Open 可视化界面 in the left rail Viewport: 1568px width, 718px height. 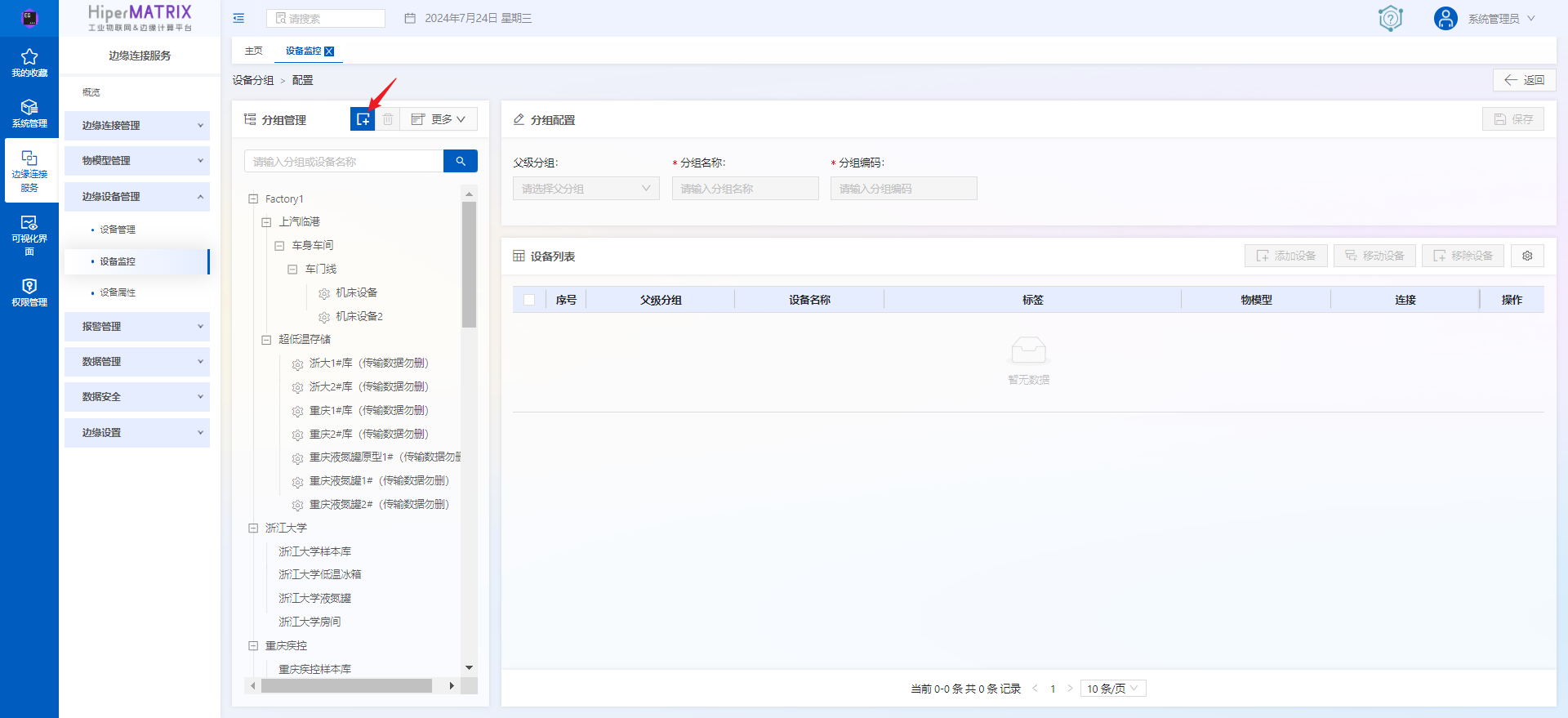point(29,236)
